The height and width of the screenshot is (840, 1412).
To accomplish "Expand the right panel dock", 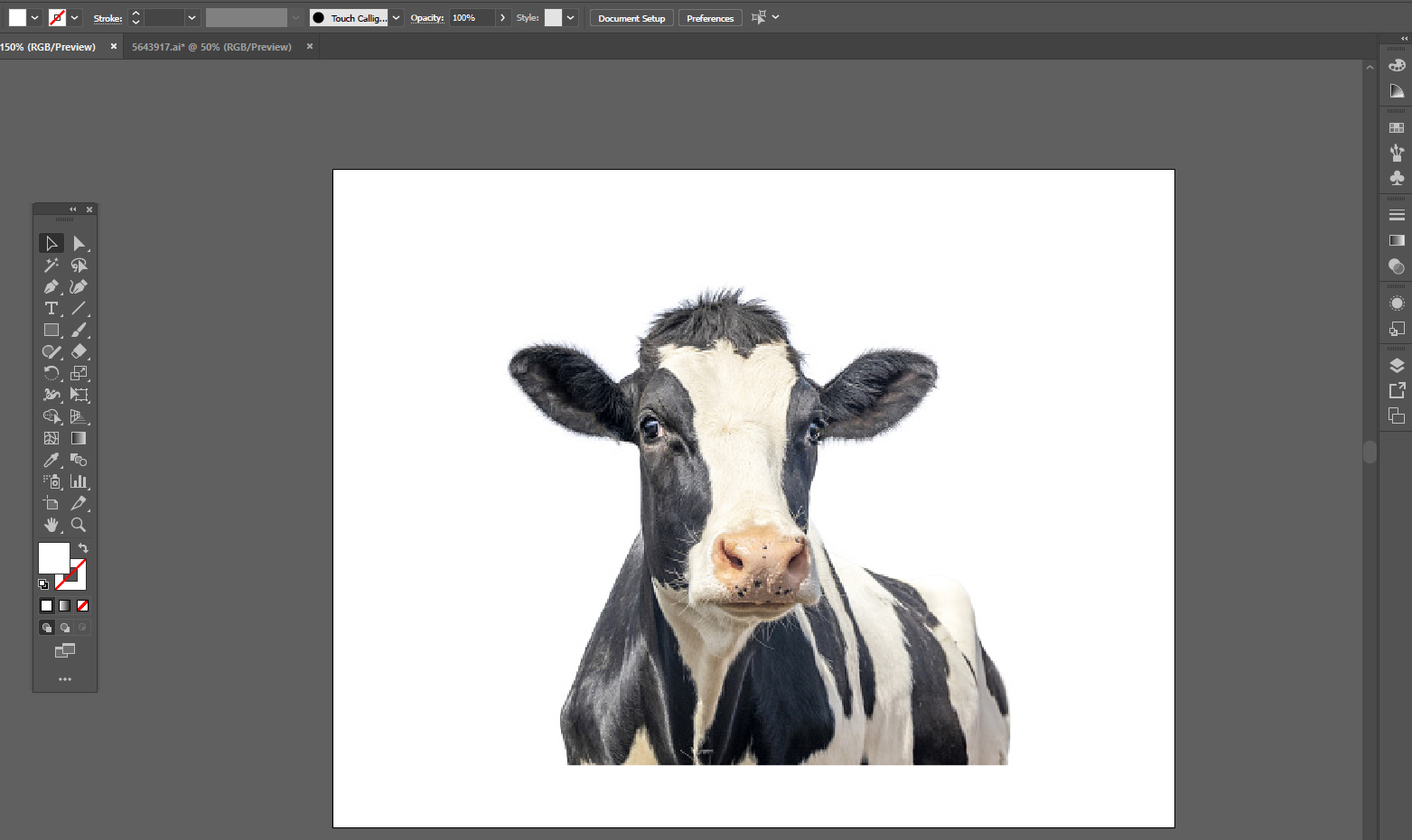I will click(x=1404, y=39).
